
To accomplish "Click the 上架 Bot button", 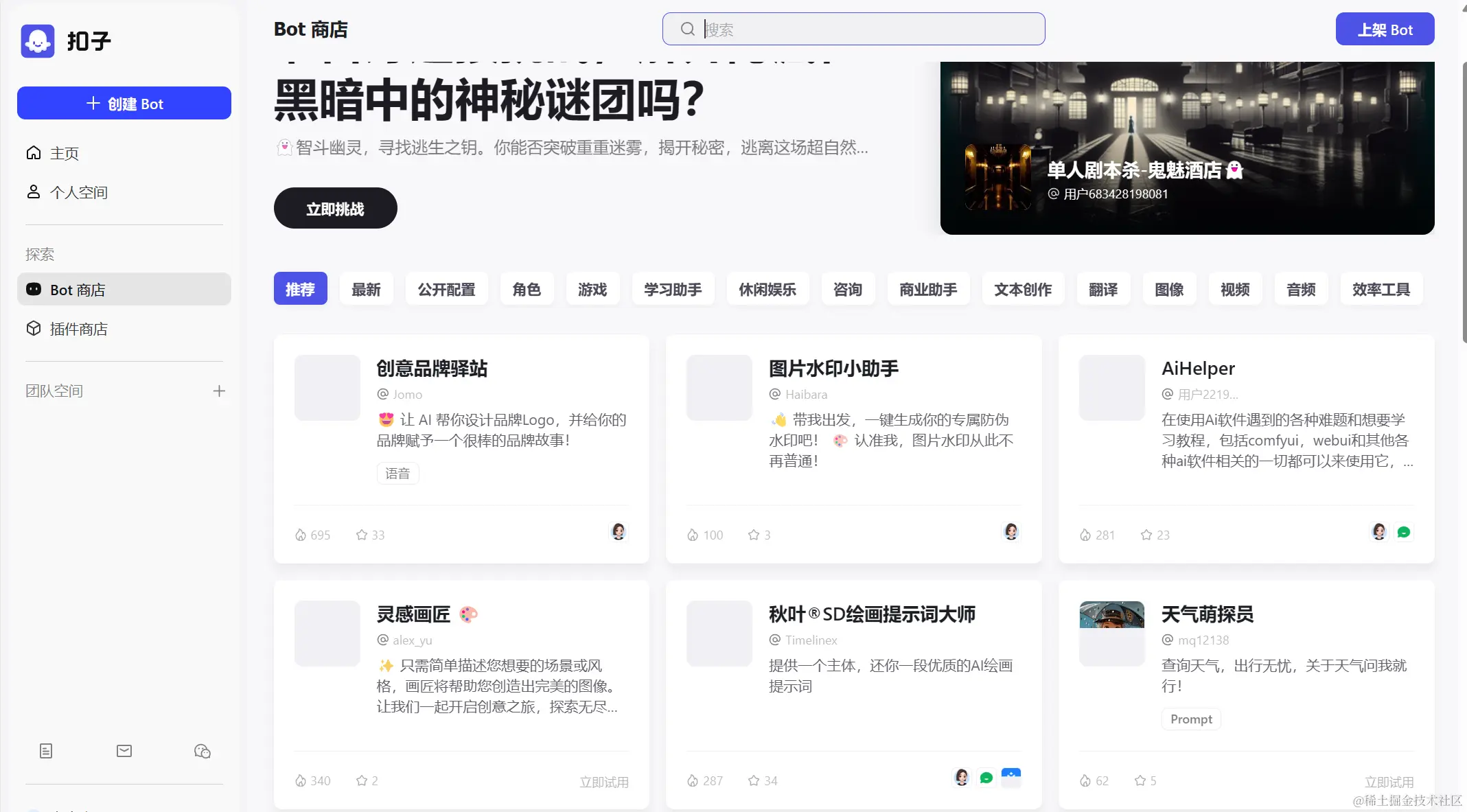I will 1385,29.
